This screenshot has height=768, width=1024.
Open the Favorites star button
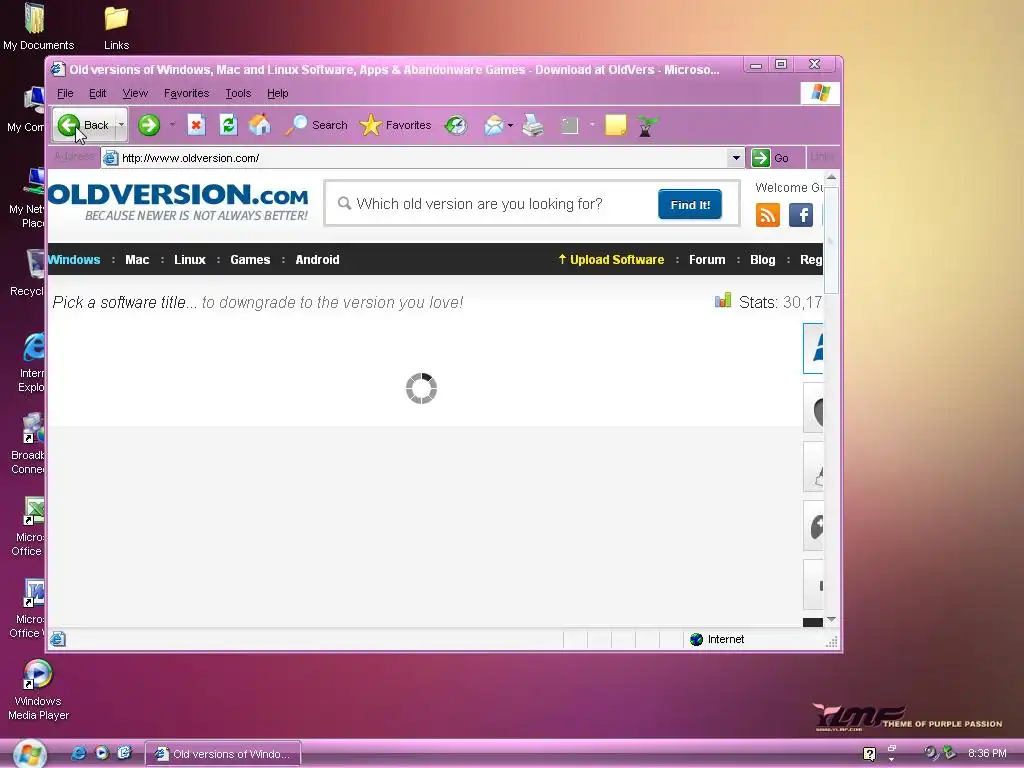pos(396,125)
